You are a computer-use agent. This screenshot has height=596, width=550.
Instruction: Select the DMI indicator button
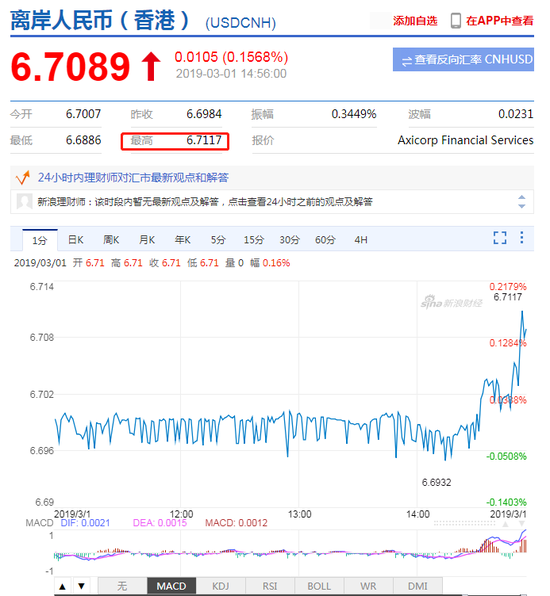[418, 586]
